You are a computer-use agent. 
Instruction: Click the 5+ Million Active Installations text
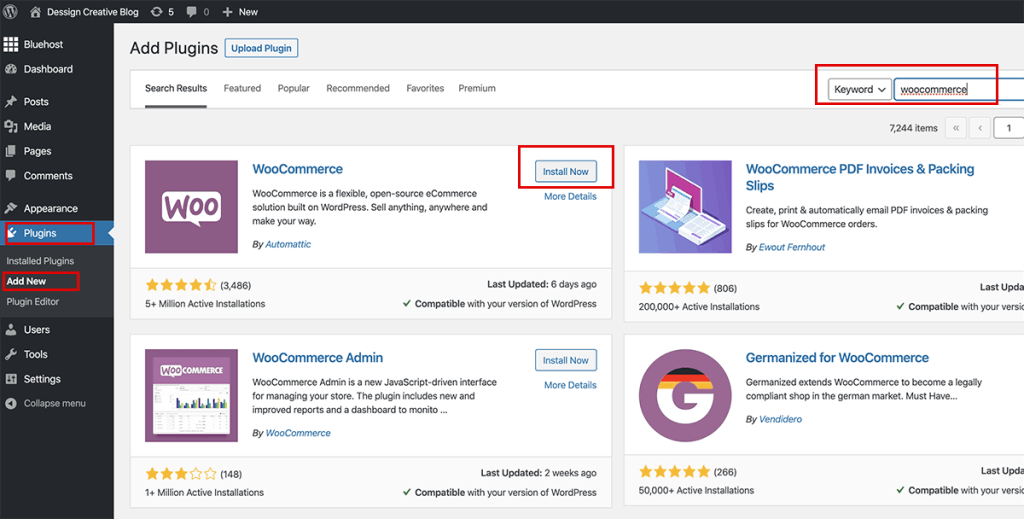(x=205, y=304)
